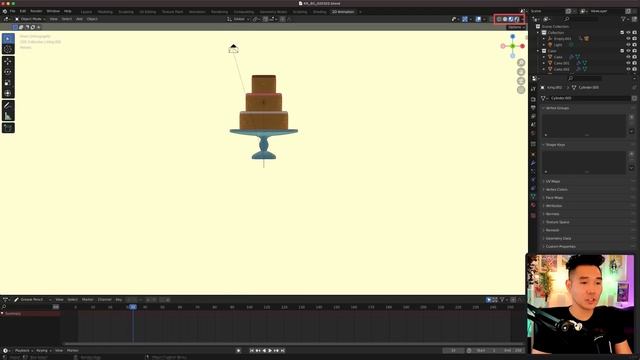Screen dimensions: 640x360
Task: Hide the Empty.001 object in viewport
Action: tap(629, 38)
